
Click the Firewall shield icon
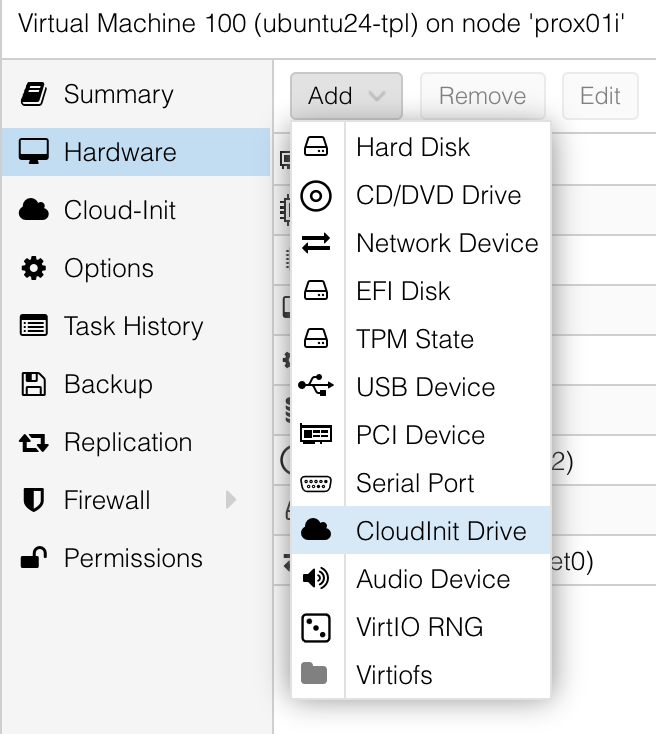click(34, 499)
